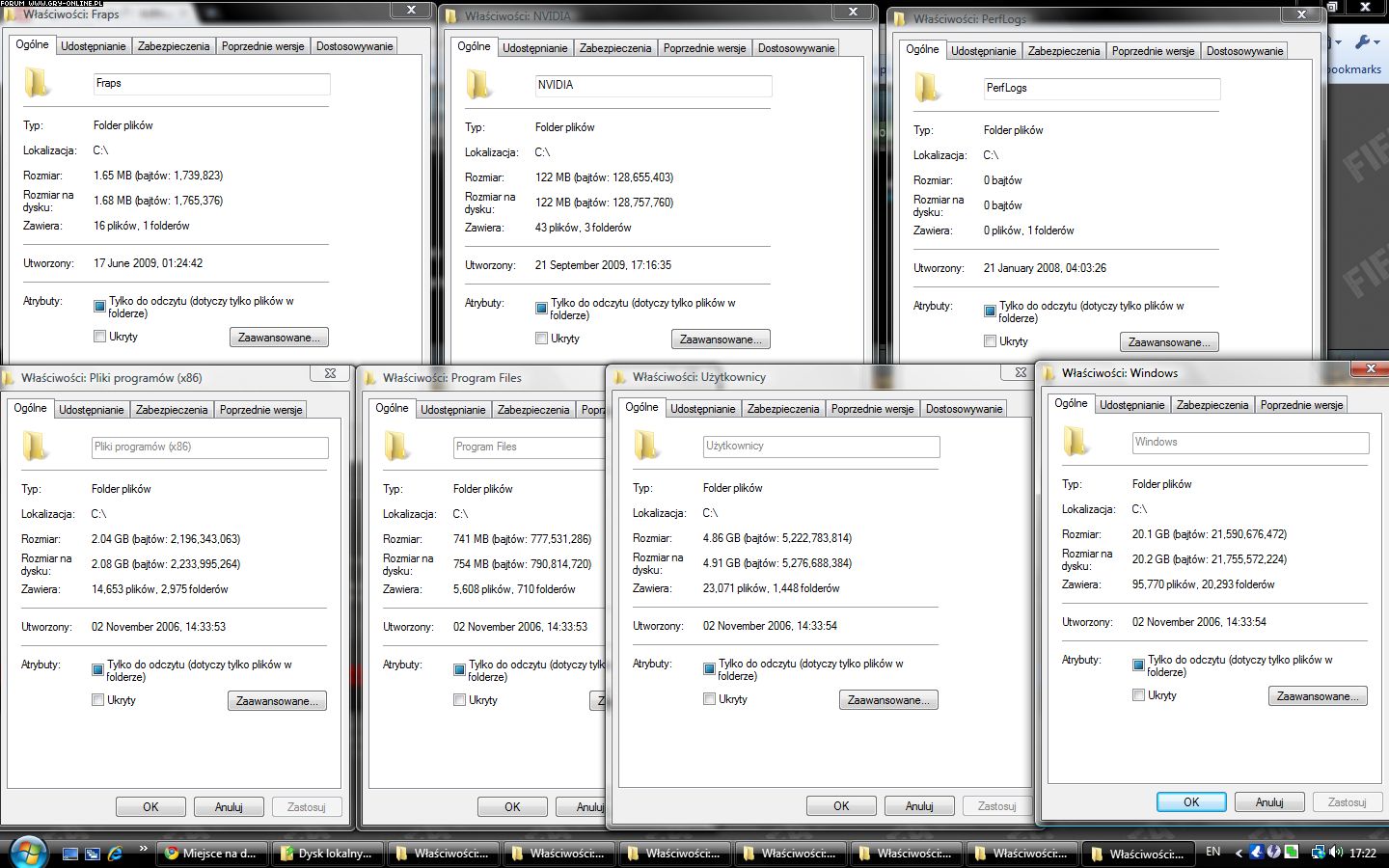Toggle 'Ukryty' in Pliki programów (x86) window
Screen dimensions: 1389x868
97,700
